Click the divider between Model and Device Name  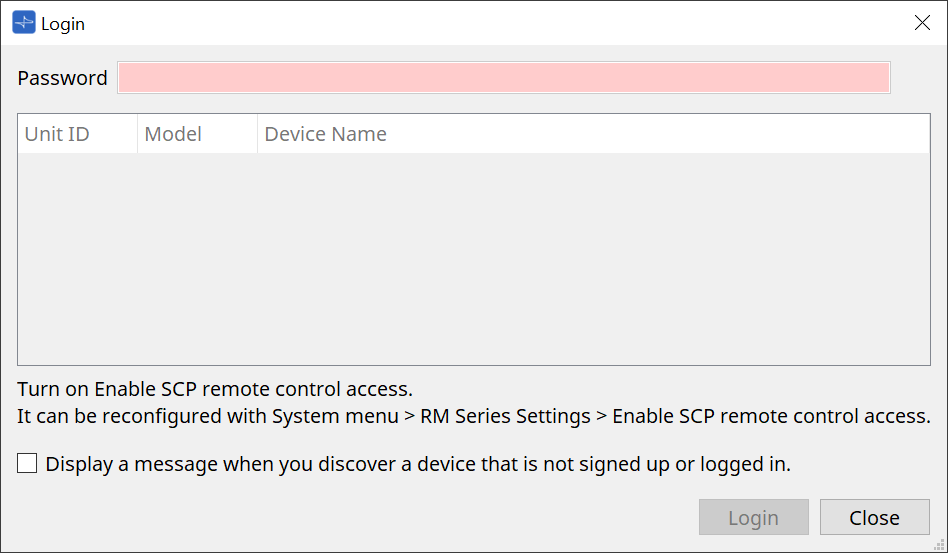257,134
